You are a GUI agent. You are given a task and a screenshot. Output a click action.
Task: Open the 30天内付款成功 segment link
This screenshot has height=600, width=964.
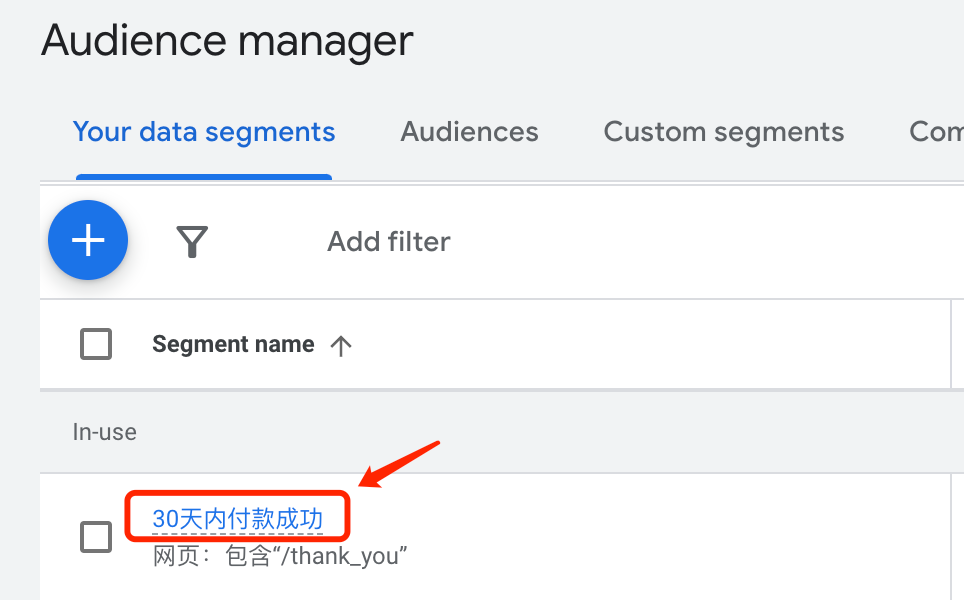pos(237,518)
